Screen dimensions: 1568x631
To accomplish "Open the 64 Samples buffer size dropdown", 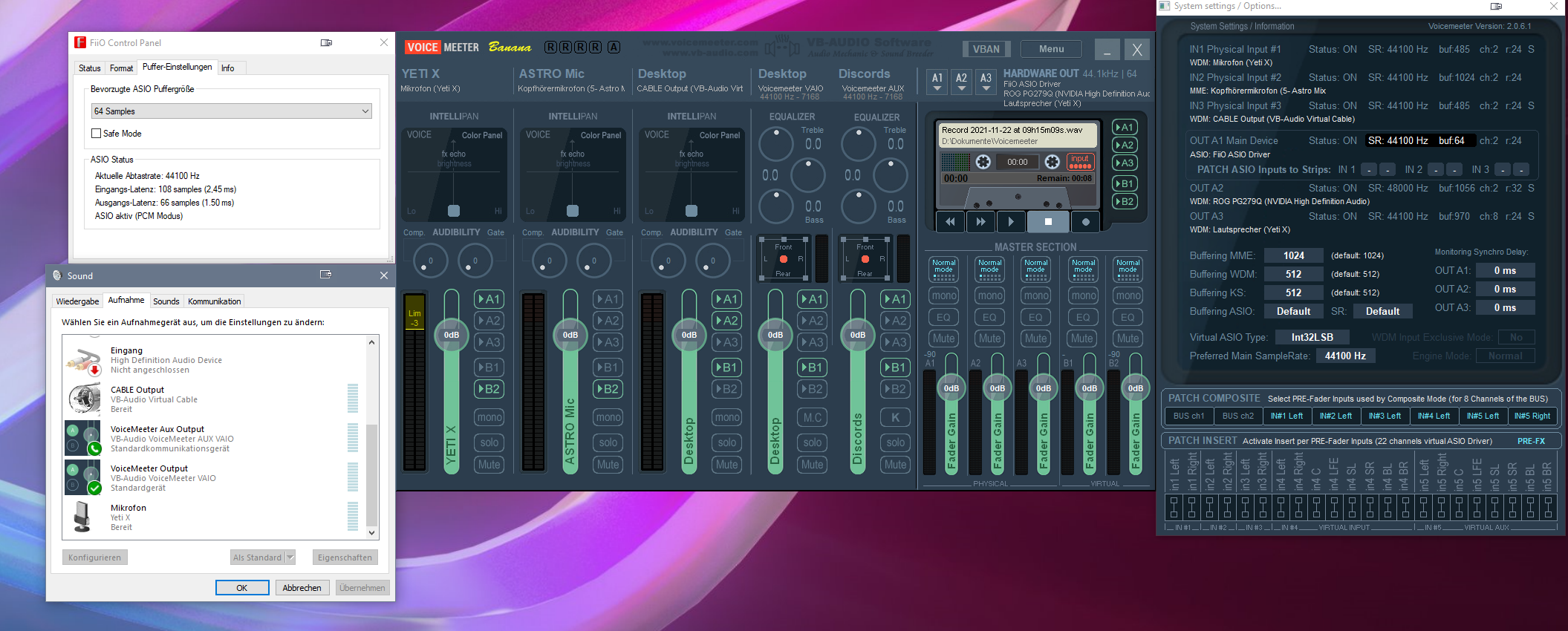I will [231, 111].
